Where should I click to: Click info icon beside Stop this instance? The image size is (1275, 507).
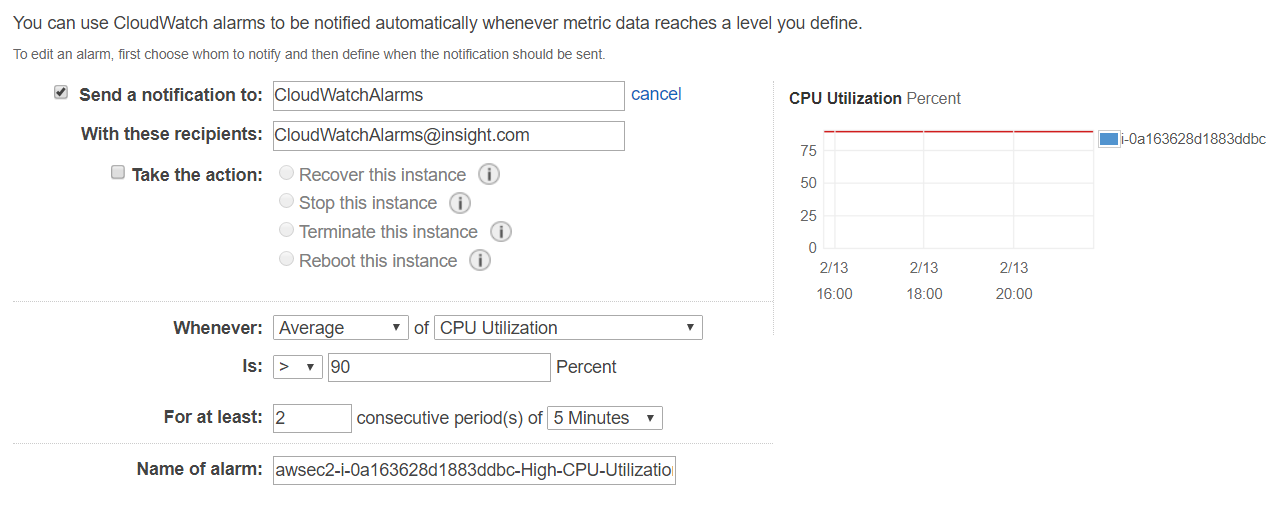click(x=460, y=204)
